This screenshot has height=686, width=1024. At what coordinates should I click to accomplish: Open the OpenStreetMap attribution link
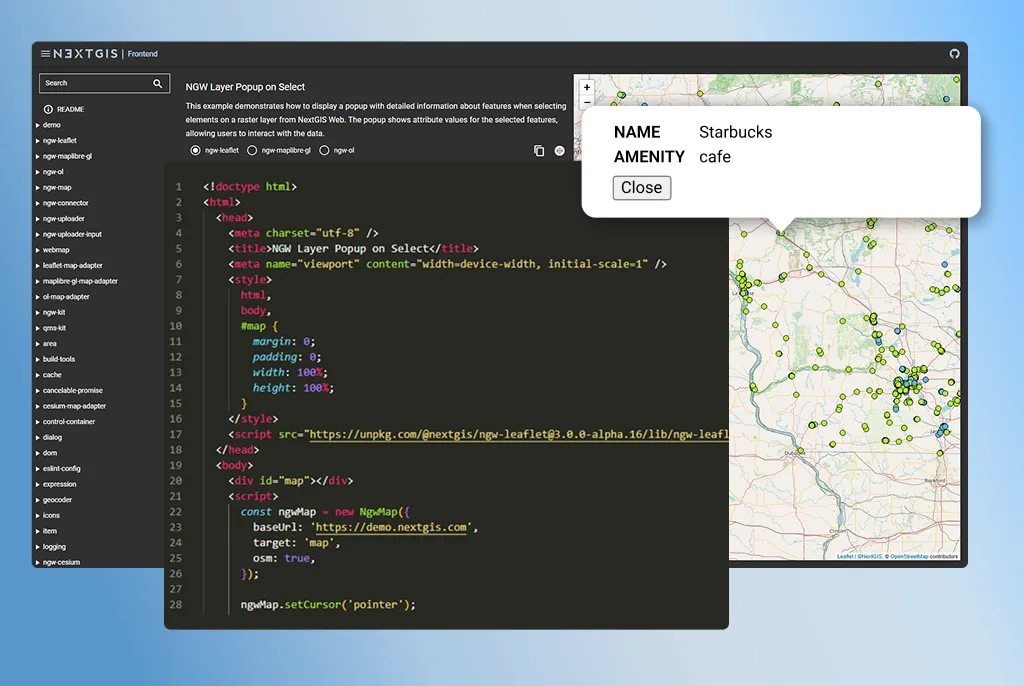pyautogui.click(x=909, y=557)
